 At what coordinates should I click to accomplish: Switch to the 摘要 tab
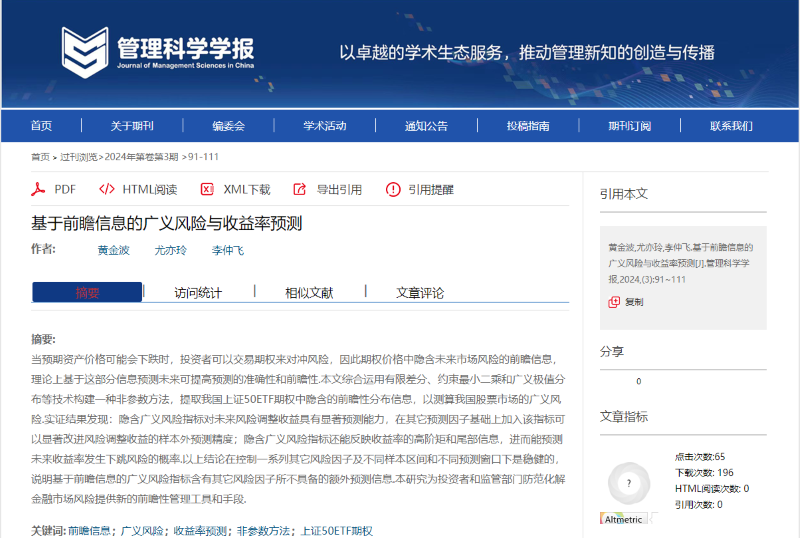point(87,292)
